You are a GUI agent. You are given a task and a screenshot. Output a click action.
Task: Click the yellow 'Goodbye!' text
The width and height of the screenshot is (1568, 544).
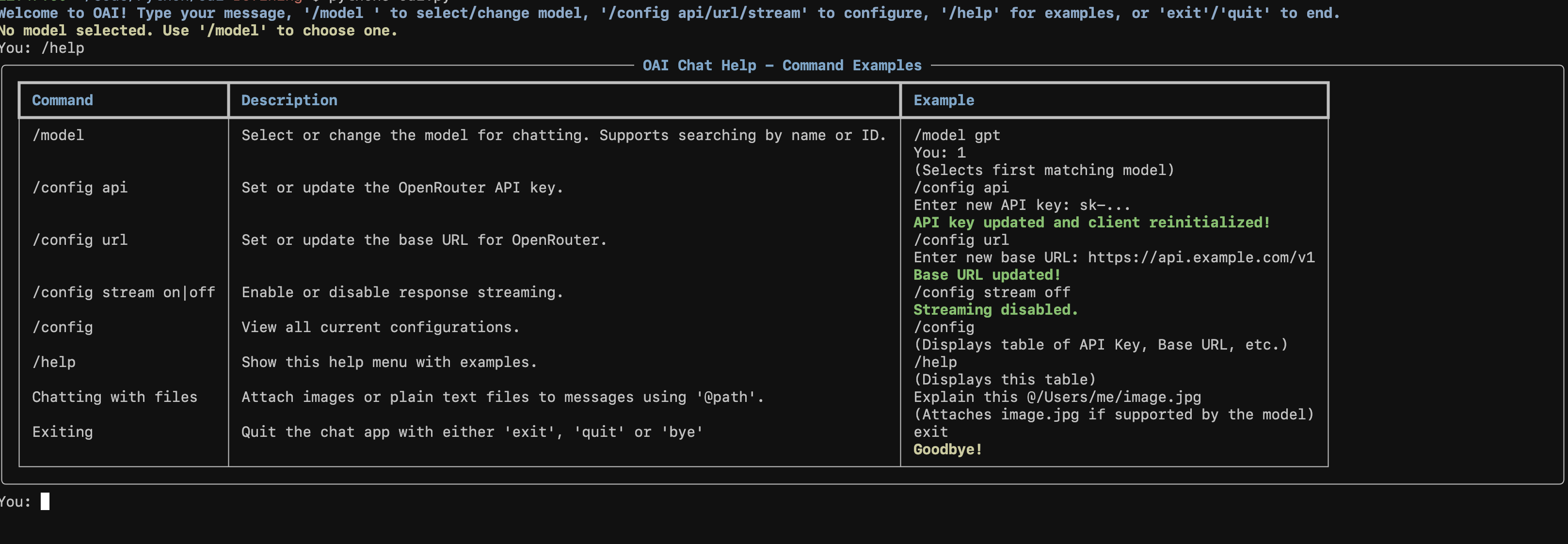coord(947,449)
